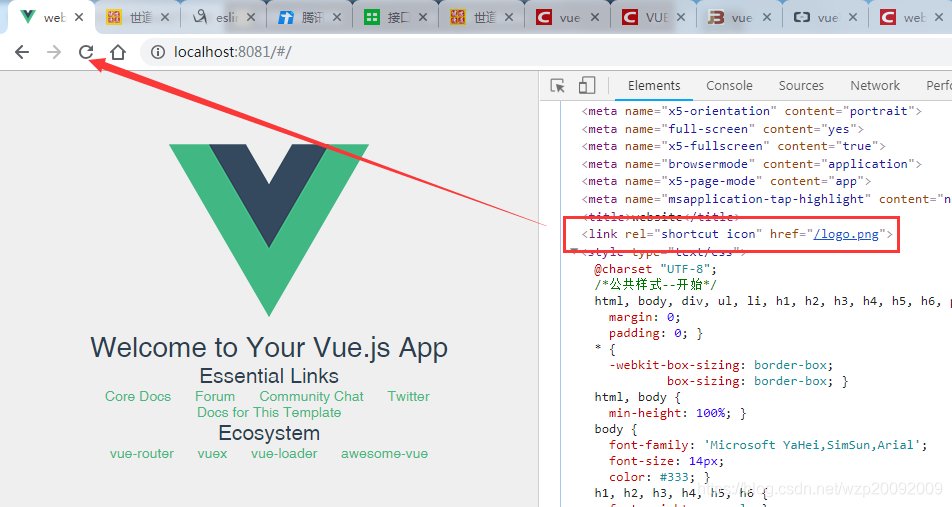Open the DevTools Sources panel

click(x=801, y=86)
